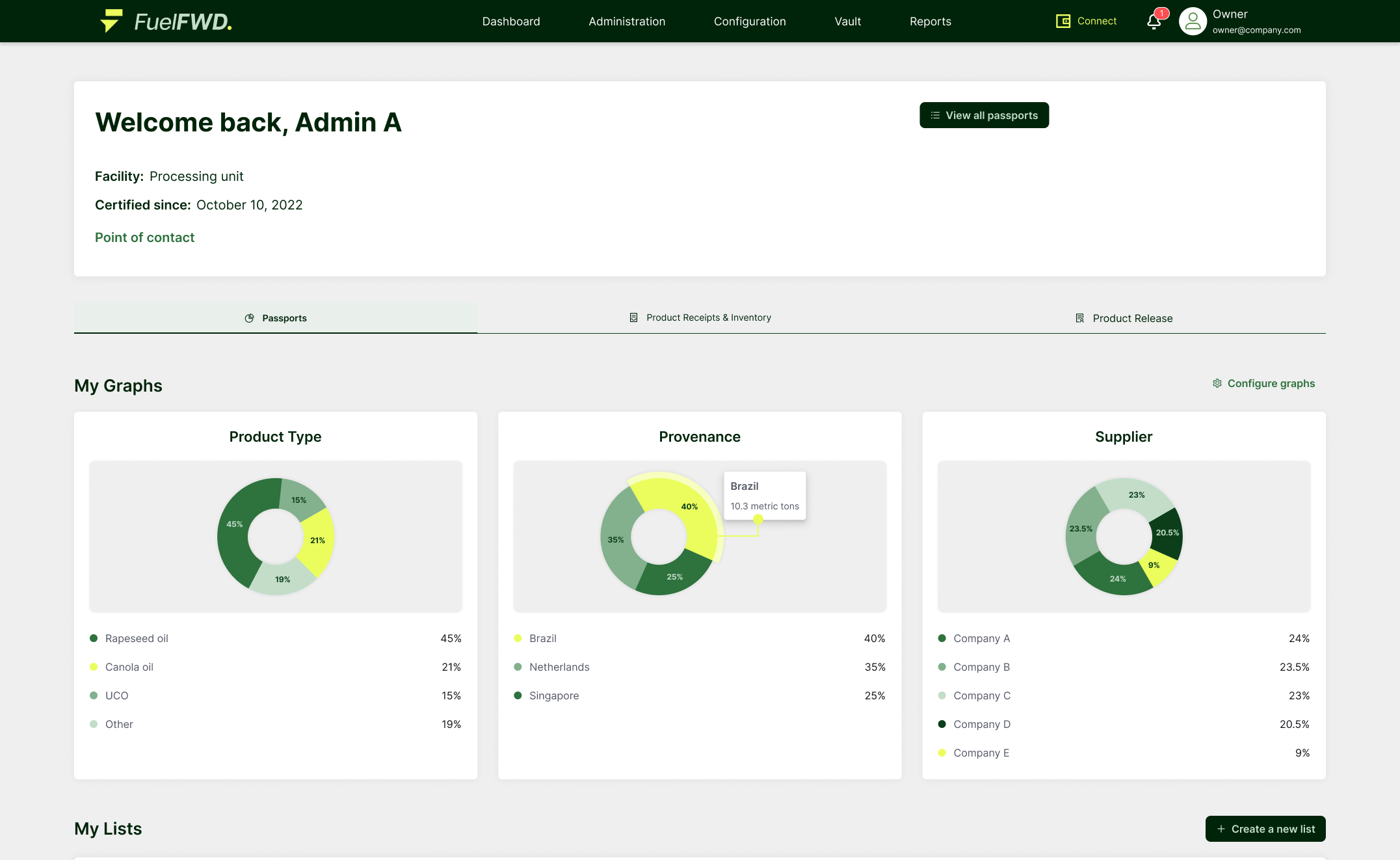Viewport: 1400px width, 860px height.
Task: Open the Reports menu
Action: 930,21
